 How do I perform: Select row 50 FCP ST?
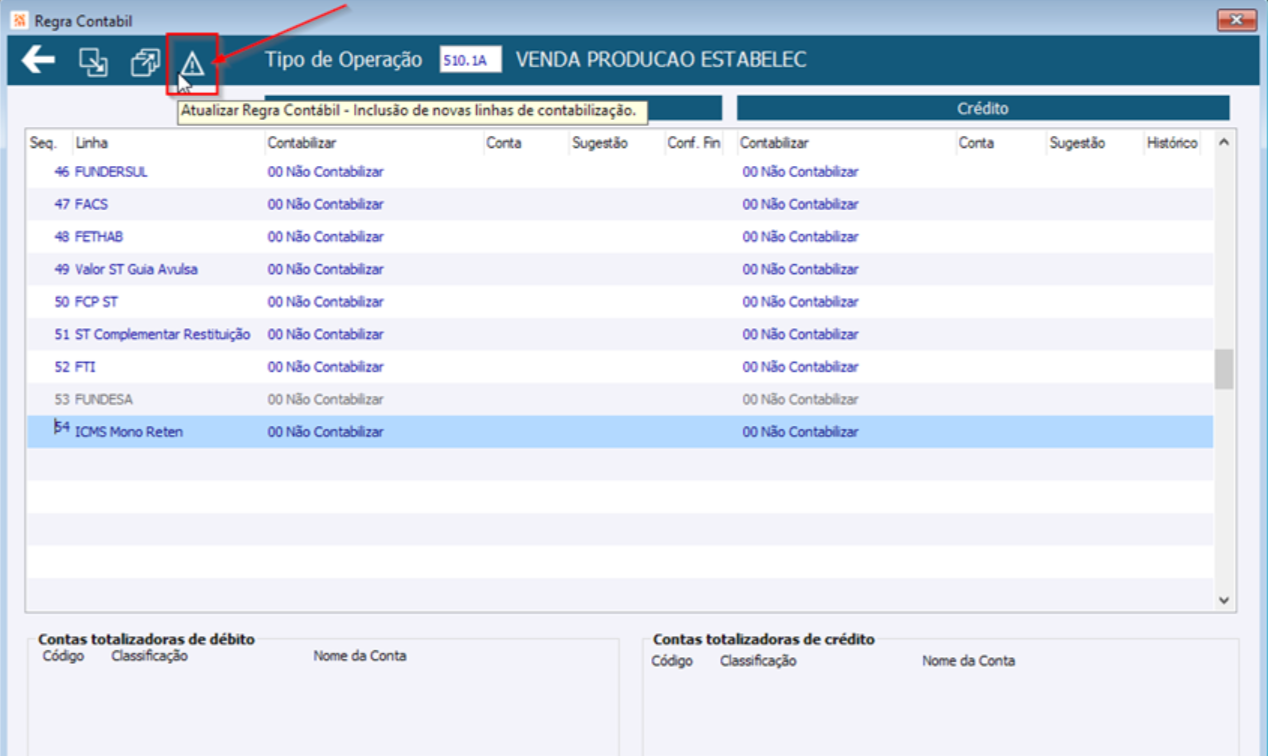[619, 302]
